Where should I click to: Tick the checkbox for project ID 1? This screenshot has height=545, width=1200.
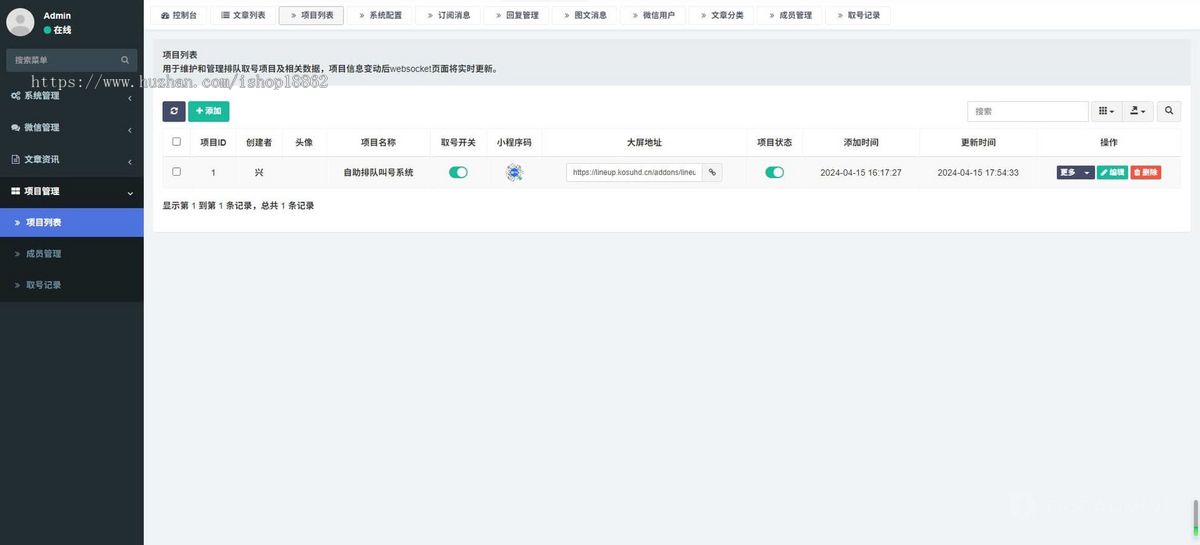[177, 172]
